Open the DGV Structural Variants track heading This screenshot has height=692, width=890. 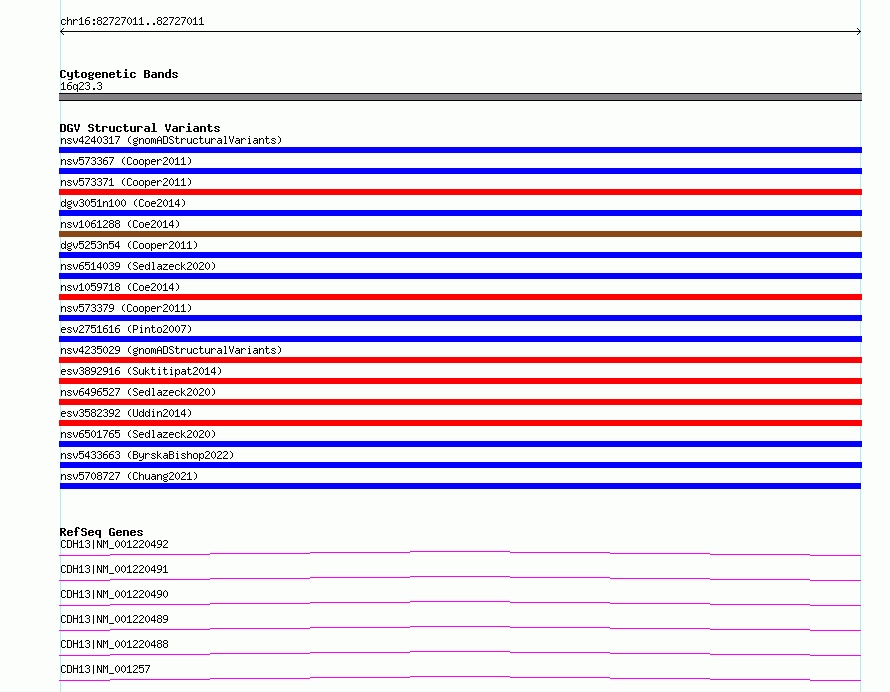coord(140,128)
